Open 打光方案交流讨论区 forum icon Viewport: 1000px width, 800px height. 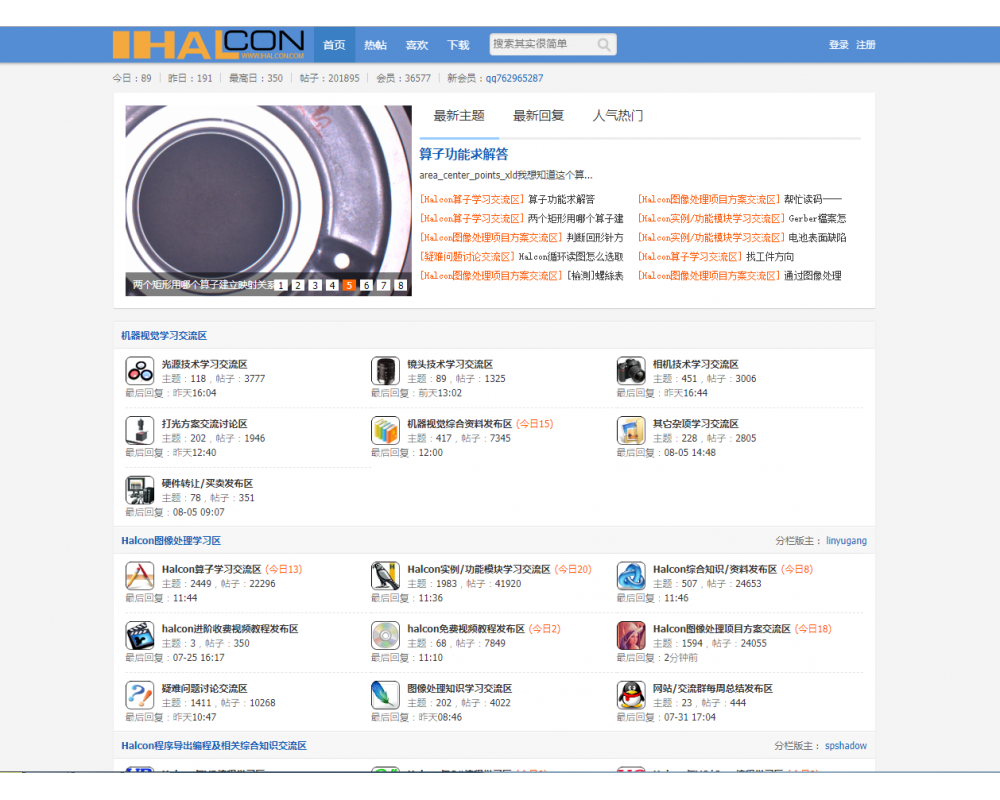140,430
